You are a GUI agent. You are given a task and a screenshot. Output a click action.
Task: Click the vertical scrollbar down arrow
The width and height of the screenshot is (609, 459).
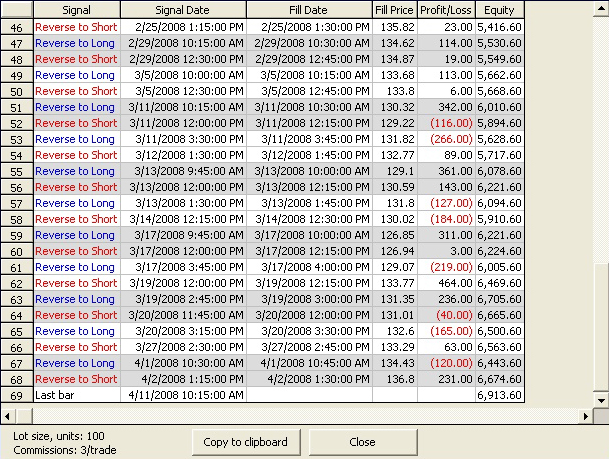coord(601,400)
